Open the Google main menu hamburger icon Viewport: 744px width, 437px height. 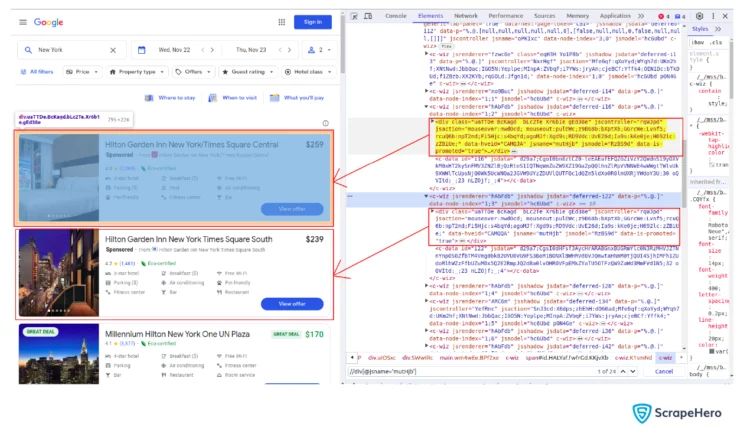(23, 22)
